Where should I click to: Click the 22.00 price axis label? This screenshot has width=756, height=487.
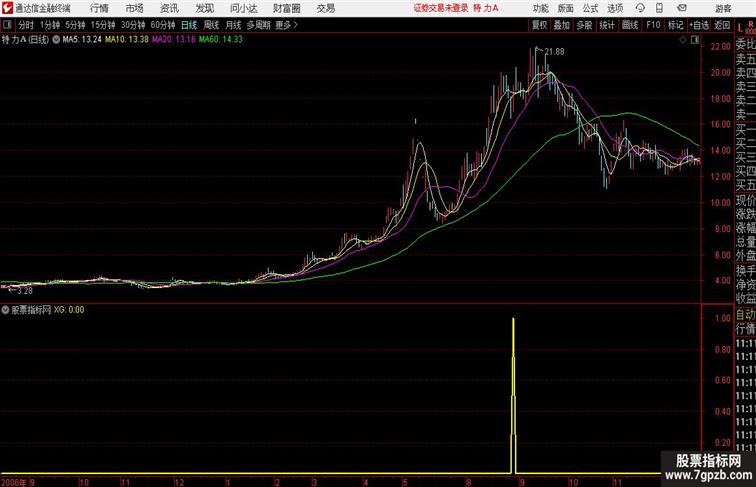(x=720, y=47)
